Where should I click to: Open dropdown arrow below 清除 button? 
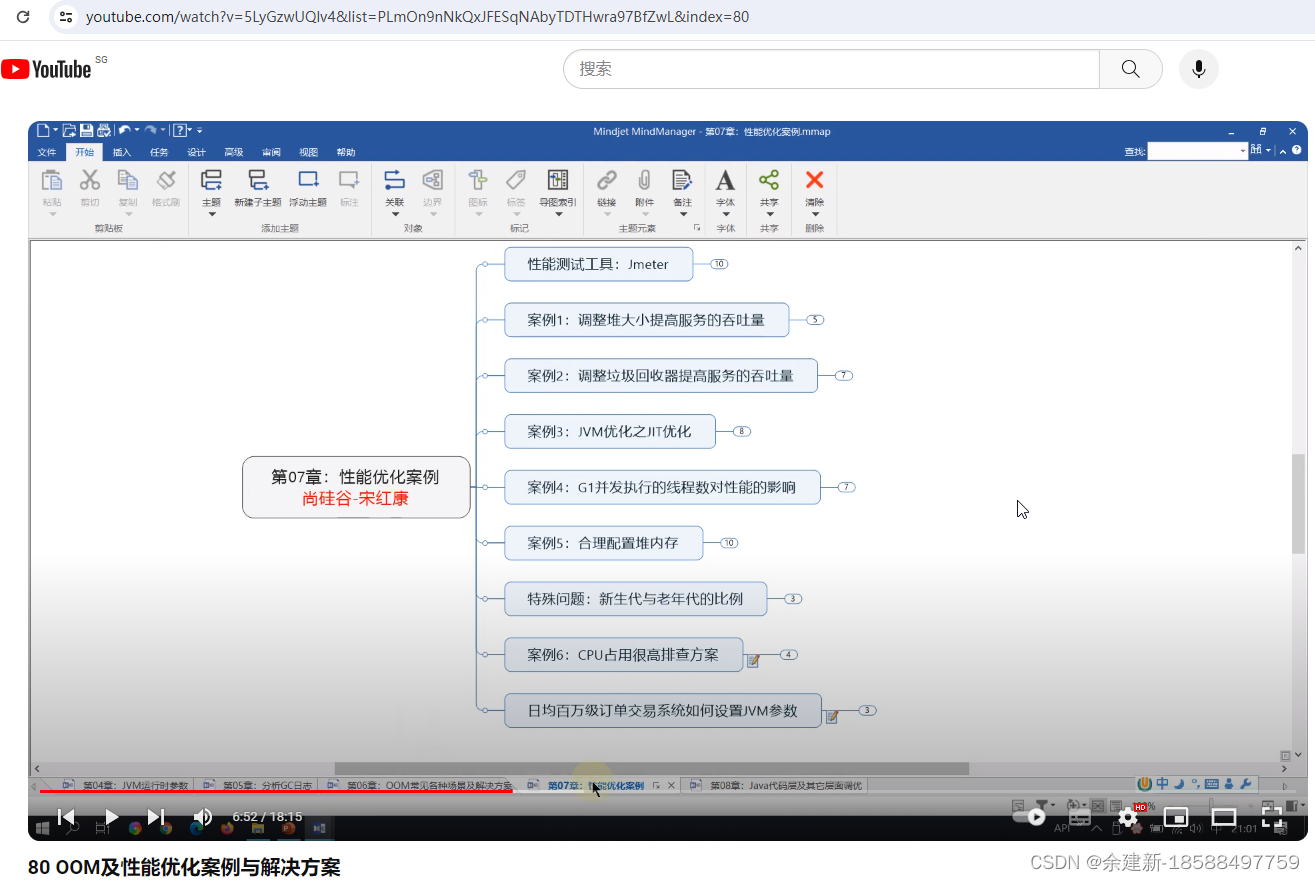click(815, 214)
